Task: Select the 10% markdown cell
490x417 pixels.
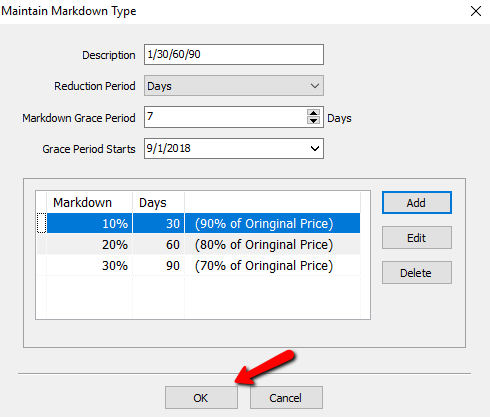Action: (89, 223)
